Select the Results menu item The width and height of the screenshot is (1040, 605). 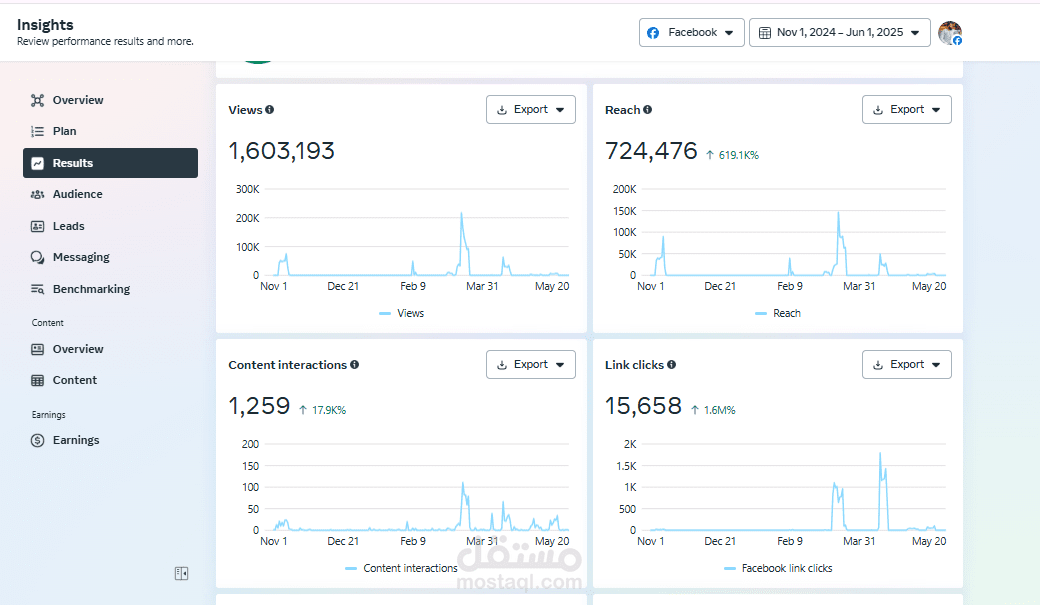pos(110,163)
